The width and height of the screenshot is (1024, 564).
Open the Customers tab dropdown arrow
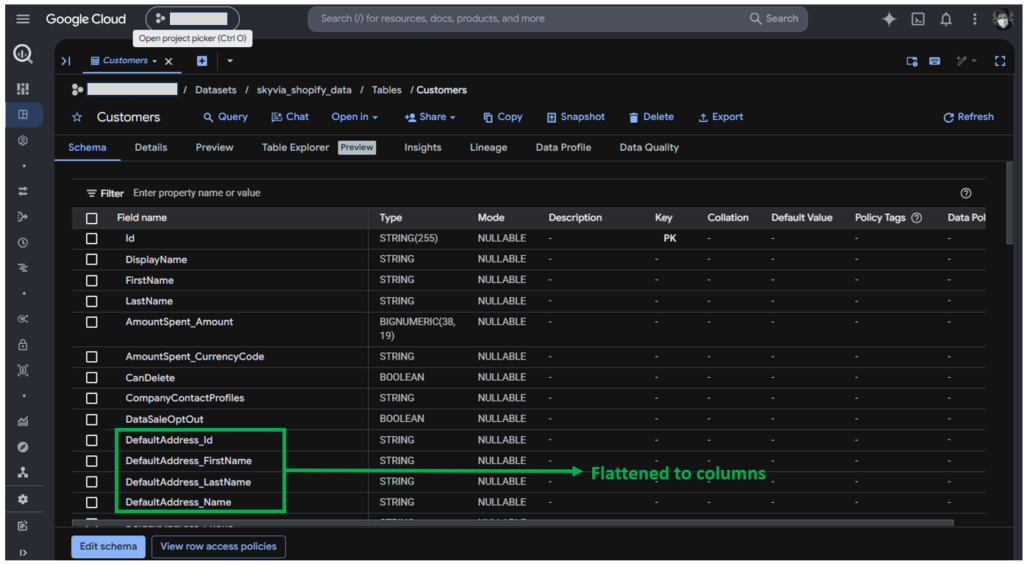(x=155, y=61)
